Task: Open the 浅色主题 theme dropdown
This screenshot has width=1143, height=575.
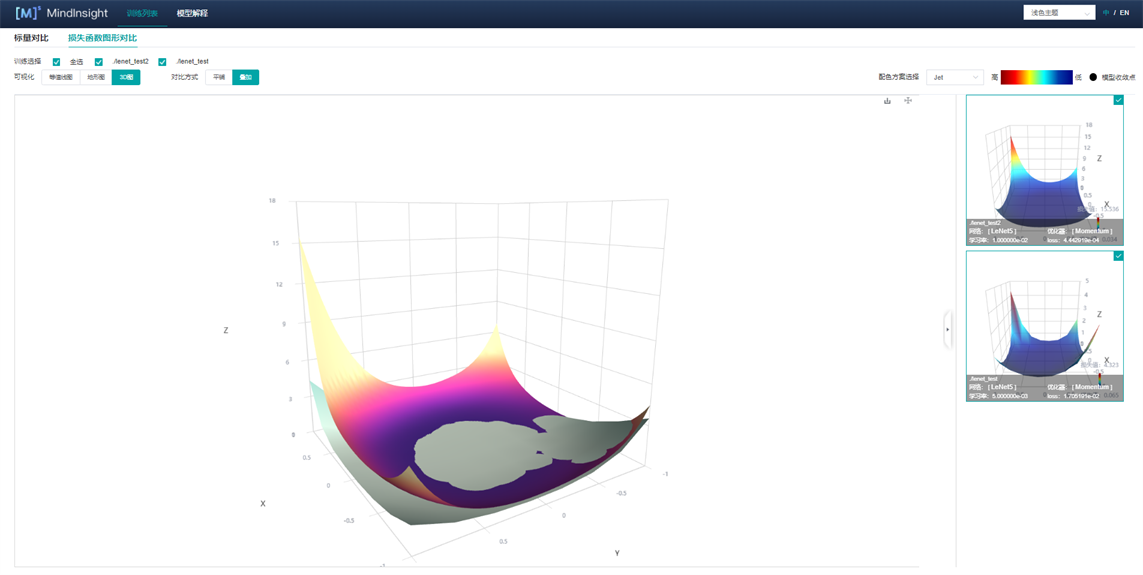Action: click(1059, 13)
